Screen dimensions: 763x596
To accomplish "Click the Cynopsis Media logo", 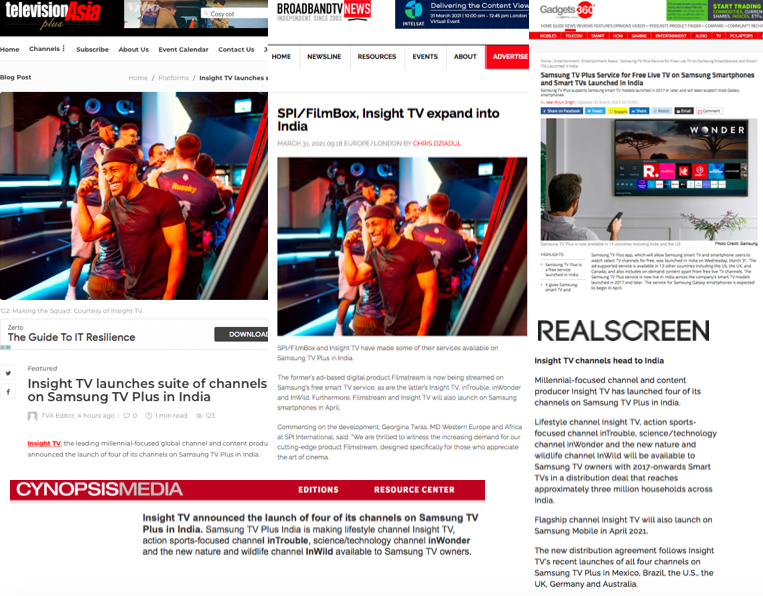I will (x=99, y=489).
